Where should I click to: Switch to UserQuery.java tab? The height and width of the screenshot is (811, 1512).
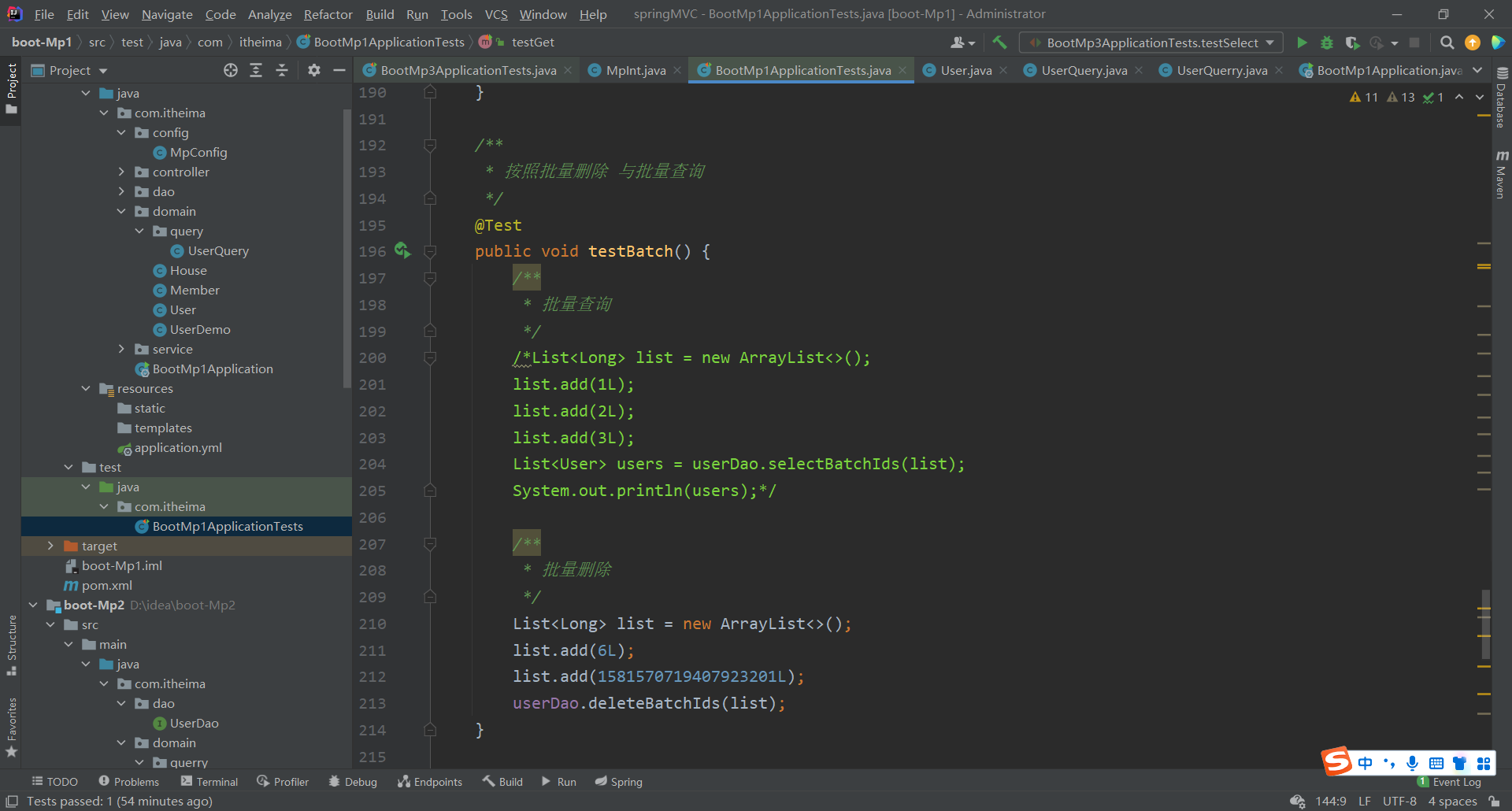pyautogui.click(x=1084, y=70)
